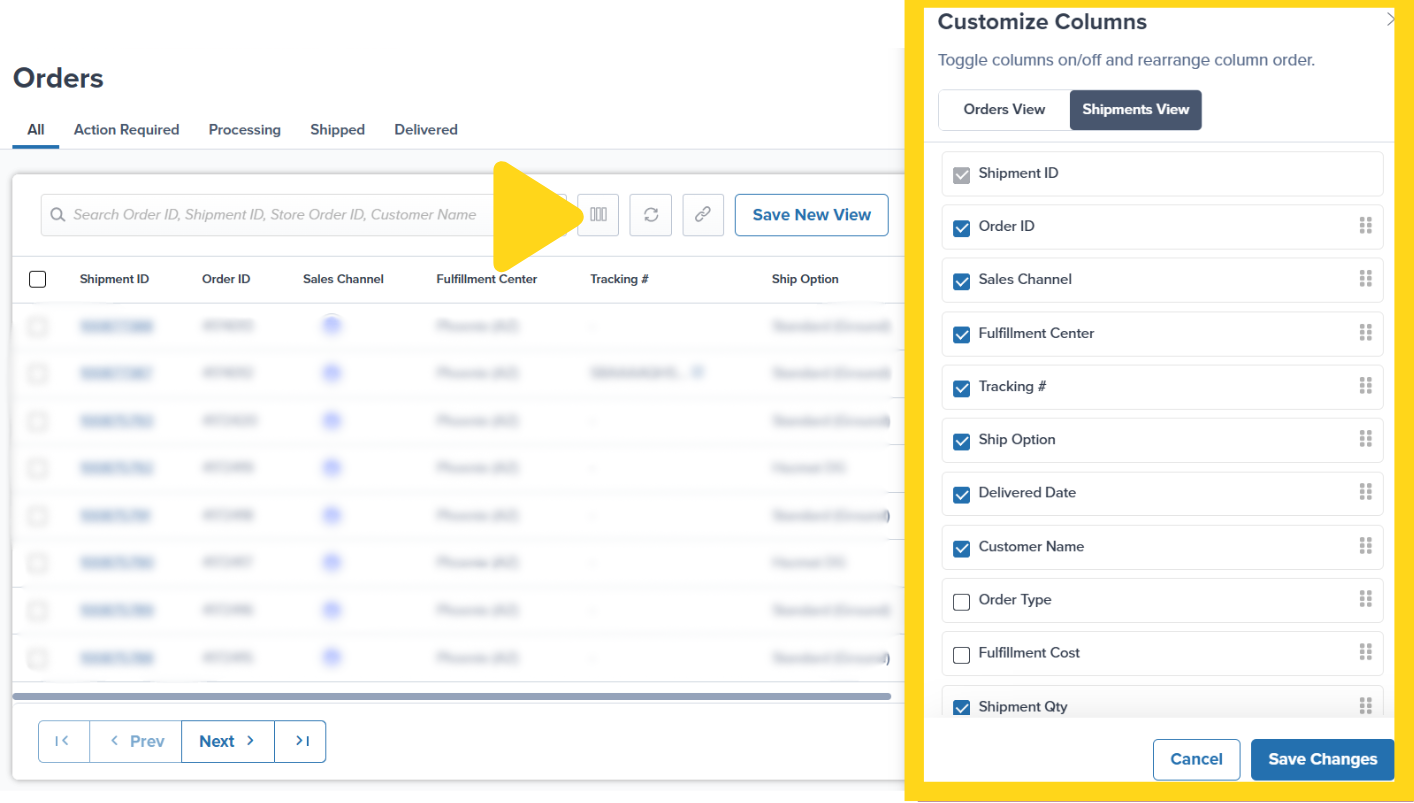Copy the shareable view link icon
The height and width of the screenshot is (803, 1414).
click(703, 214)
